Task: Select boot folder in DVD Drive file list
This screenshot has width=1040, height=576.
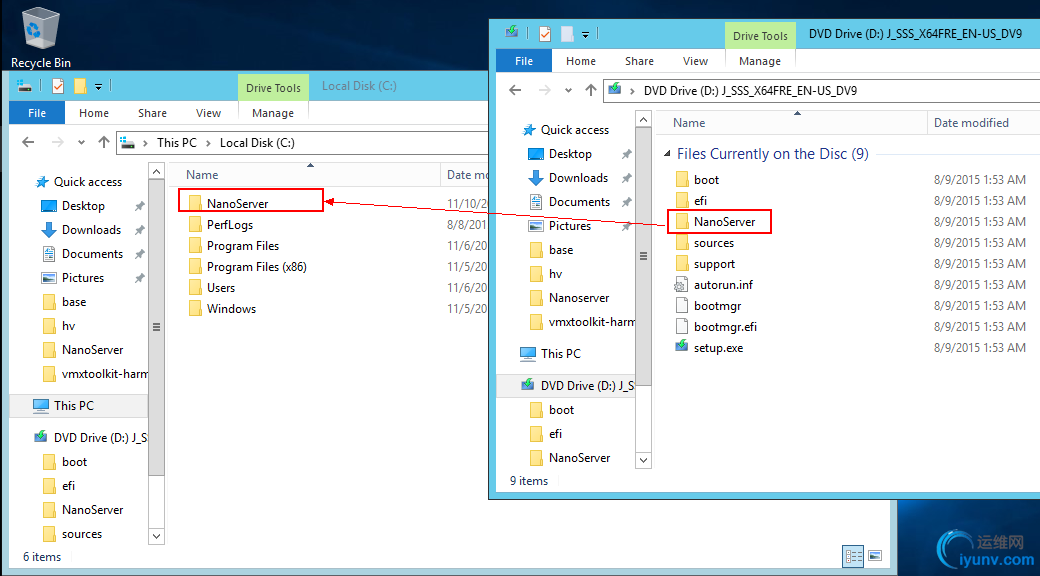Action: (706, 180)
